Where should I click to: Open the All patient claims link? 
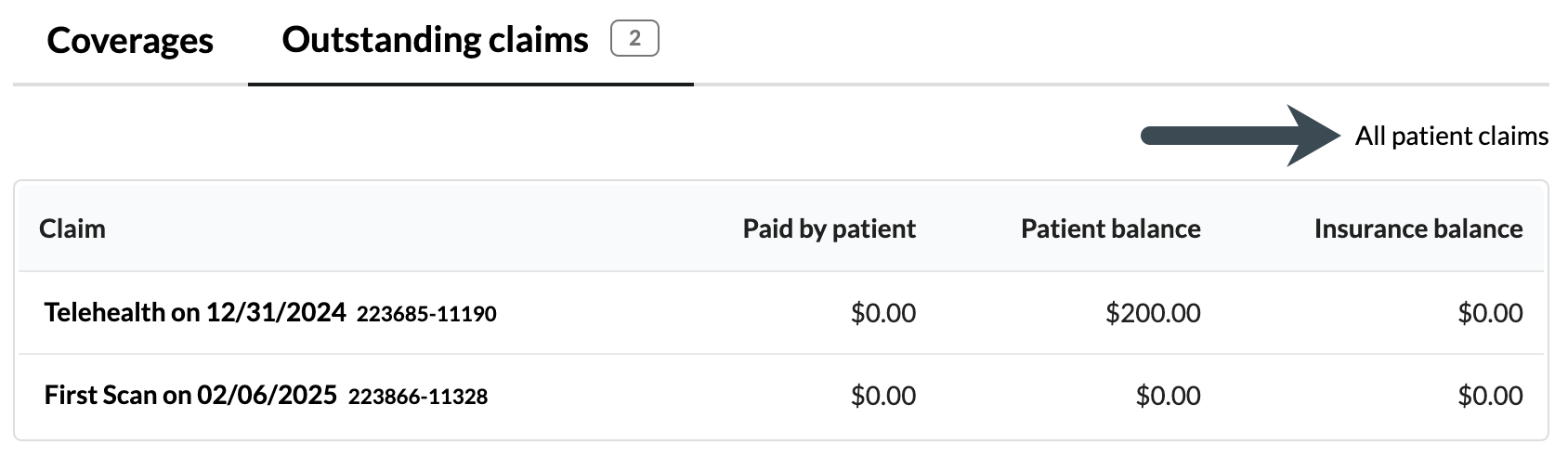(x=1451, y=137)
